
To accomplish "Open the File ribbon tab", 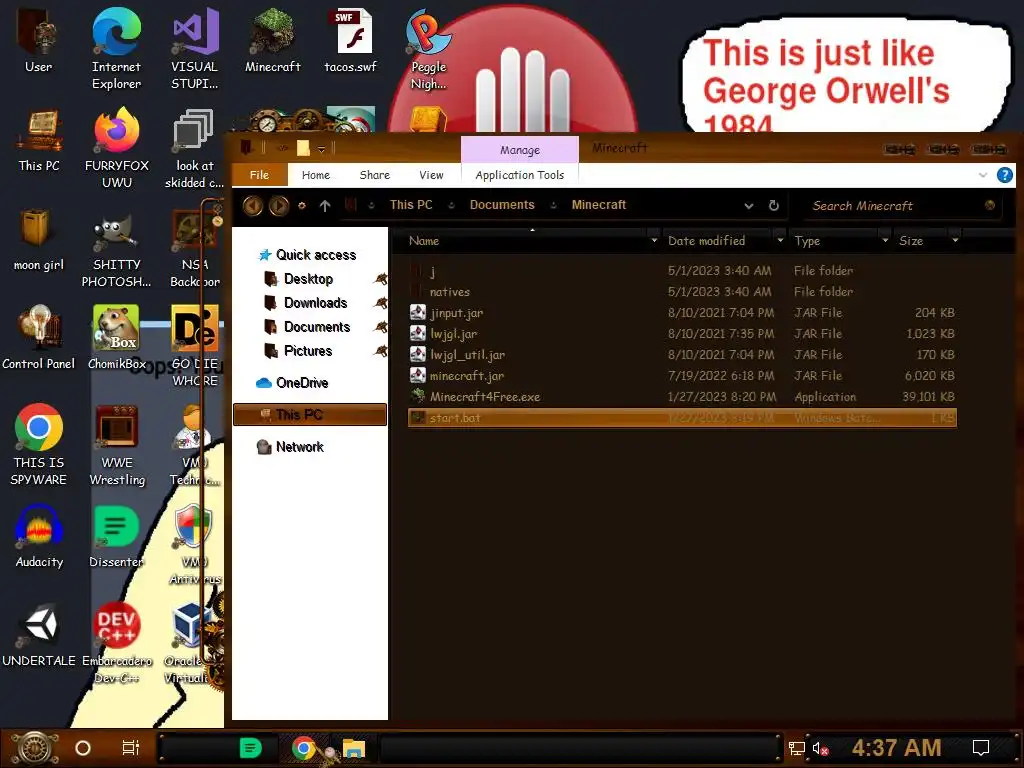I will [259, 175].
